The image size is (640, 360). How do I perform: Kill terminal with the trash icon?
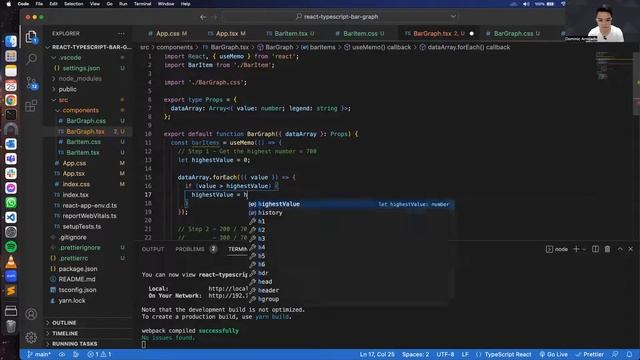click(607, 249)
